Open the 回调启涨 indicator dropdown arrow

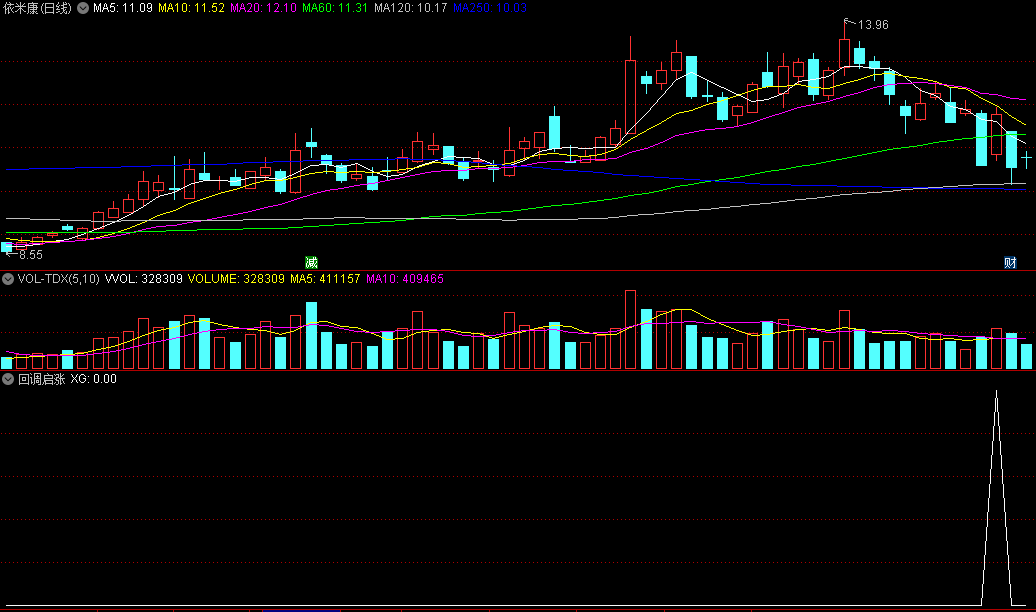[8, 379]
